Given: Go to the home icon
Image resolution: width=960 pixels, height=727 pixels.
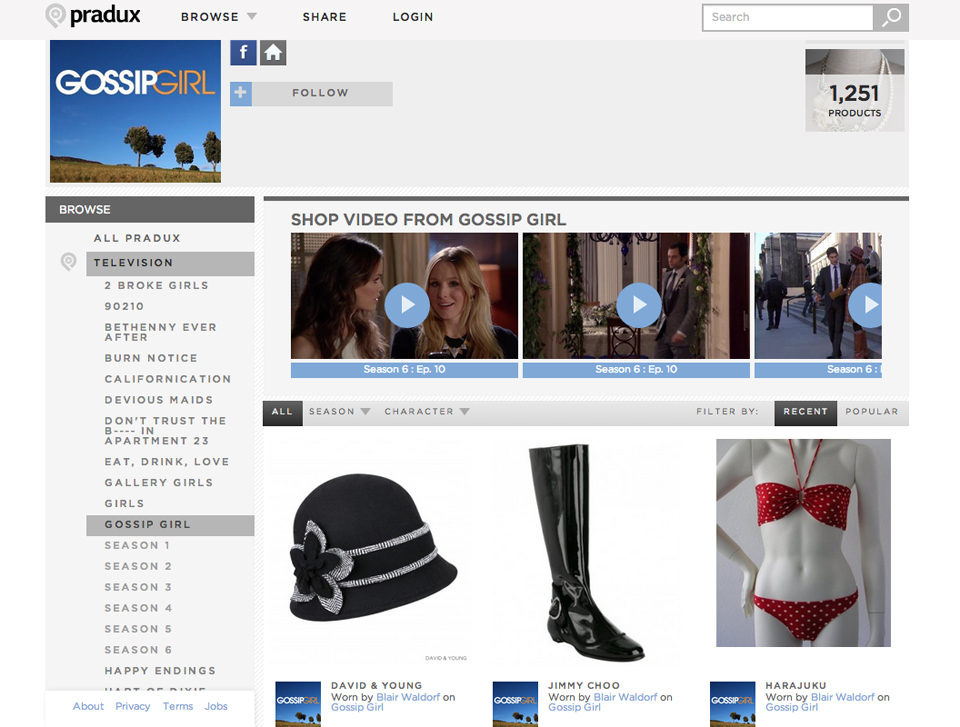Looking at the screenshot, I should pos(273,53).
